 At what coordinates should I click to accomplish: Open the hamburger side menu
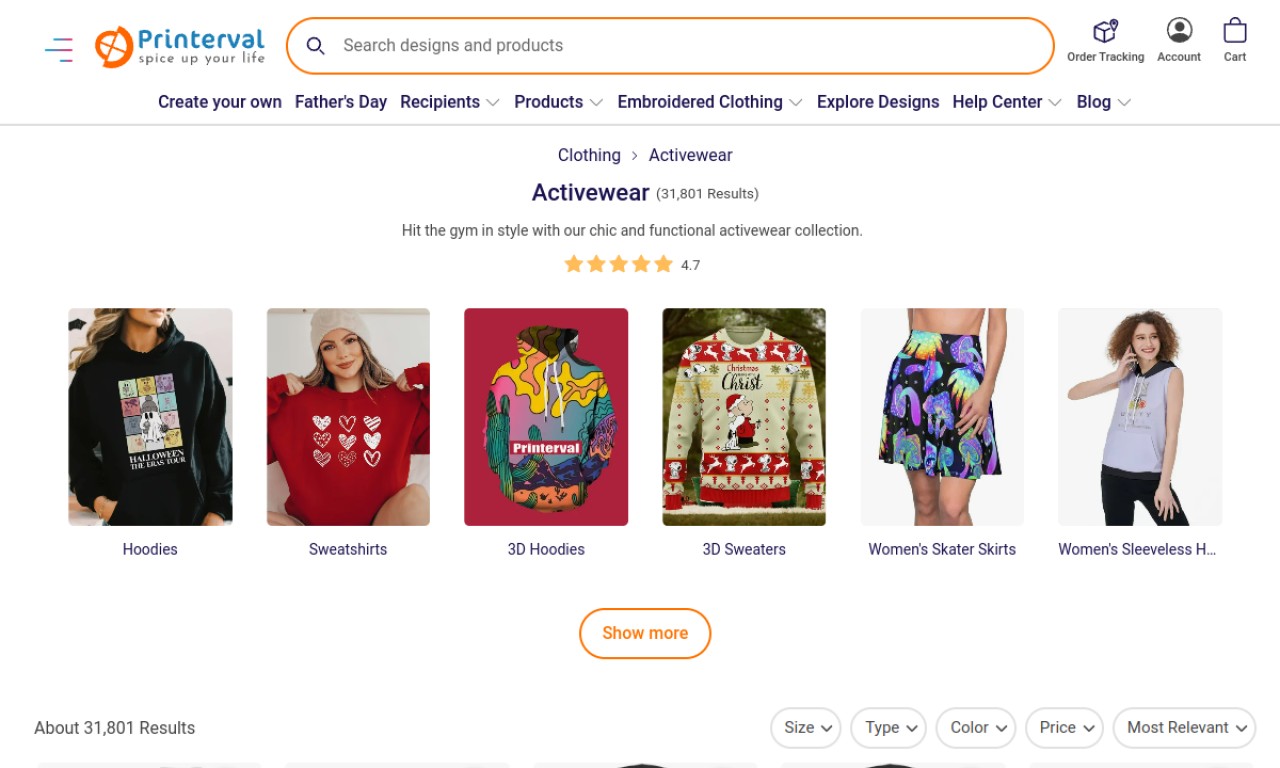(59, 49)
